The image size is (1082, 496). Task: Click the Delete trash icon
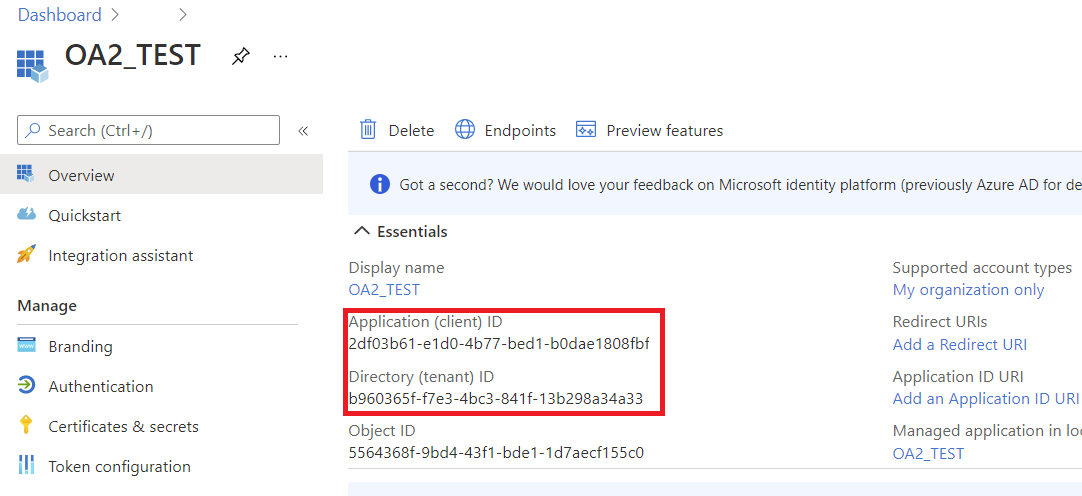[368, 130]
